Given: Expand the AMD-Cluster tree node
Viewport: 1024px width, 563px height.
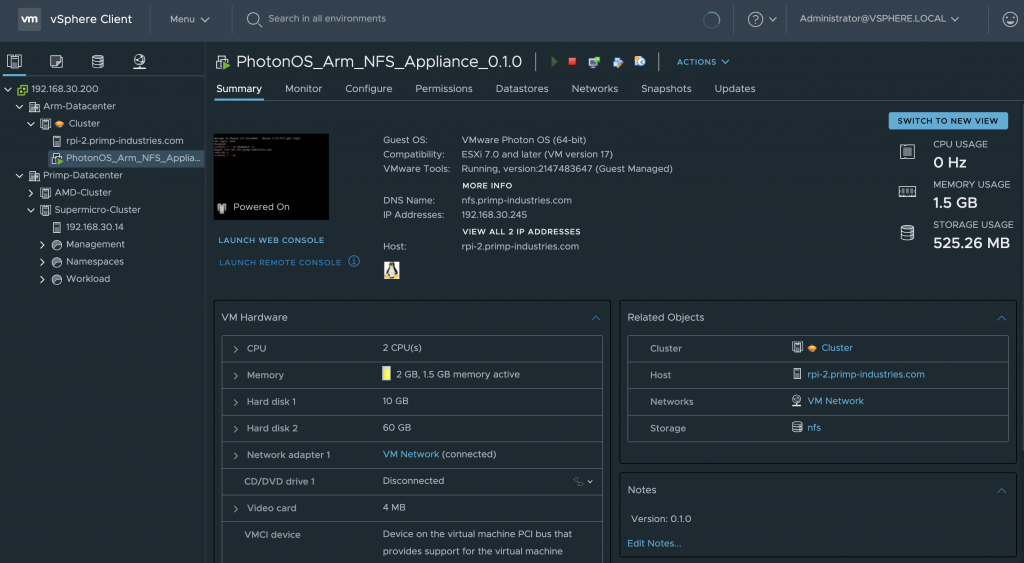Looking at the screenshot, I should [x=30, y=192].
